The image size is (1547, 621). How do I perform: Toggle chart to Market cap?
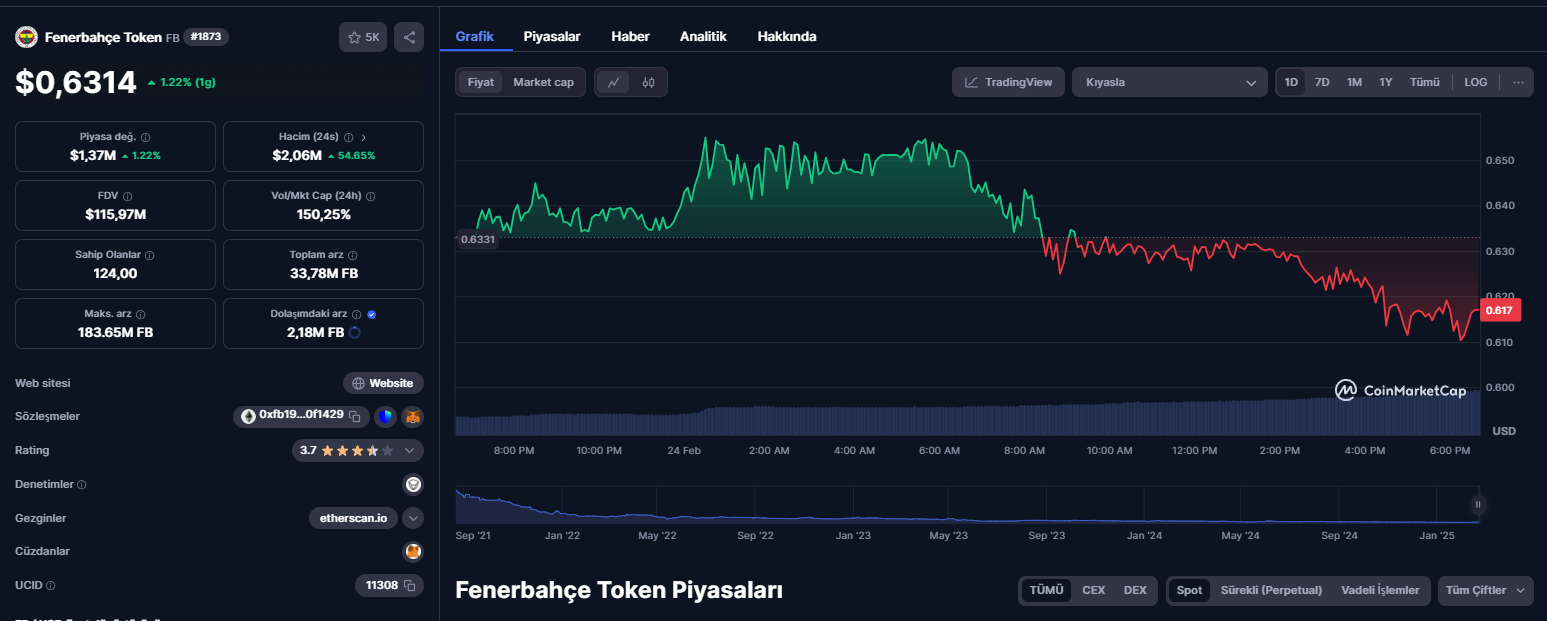click(x=543, y=82)
